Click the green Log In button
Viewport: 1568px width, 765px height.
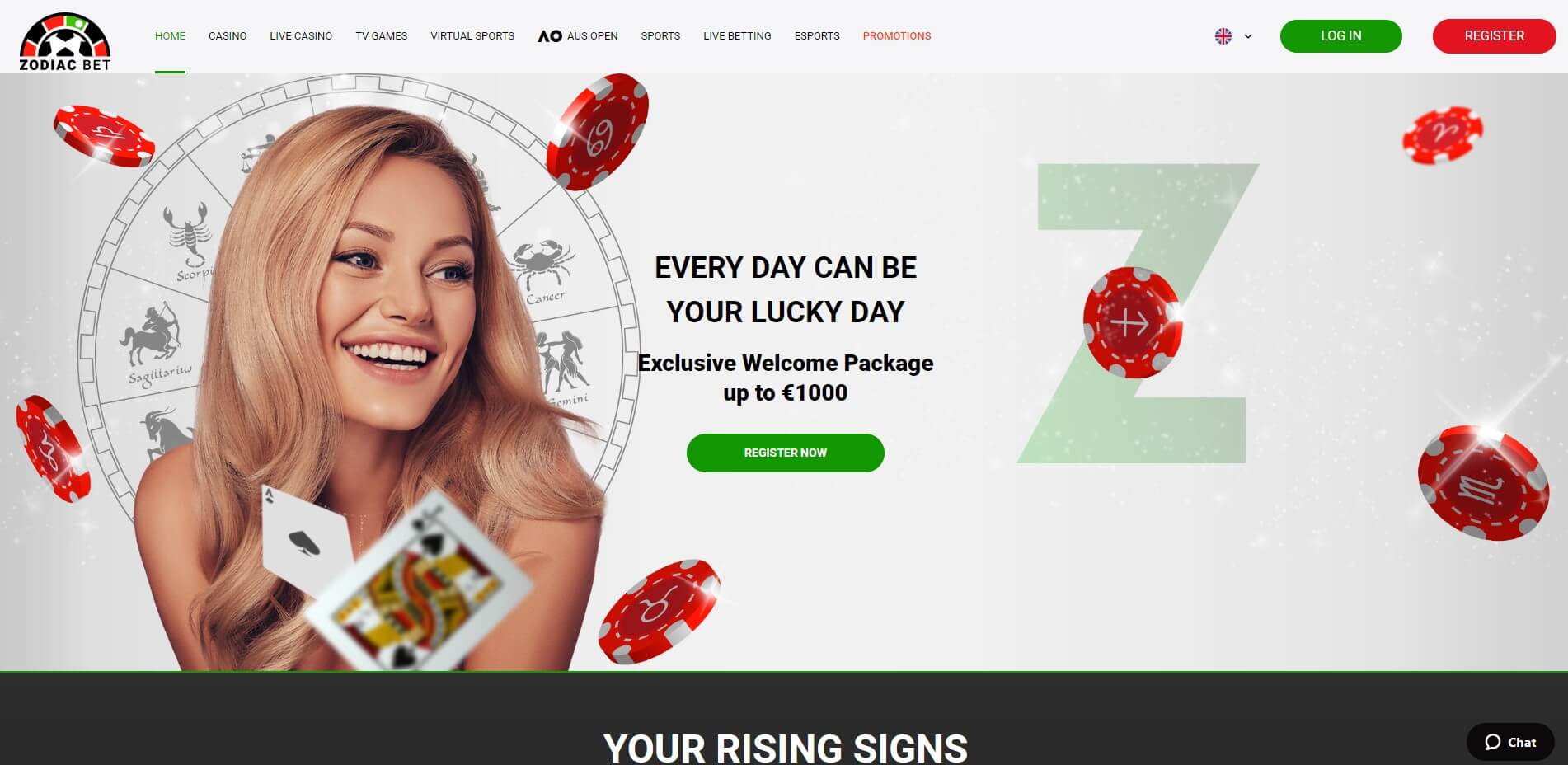pyautogui.click(x=1340, y=36)
